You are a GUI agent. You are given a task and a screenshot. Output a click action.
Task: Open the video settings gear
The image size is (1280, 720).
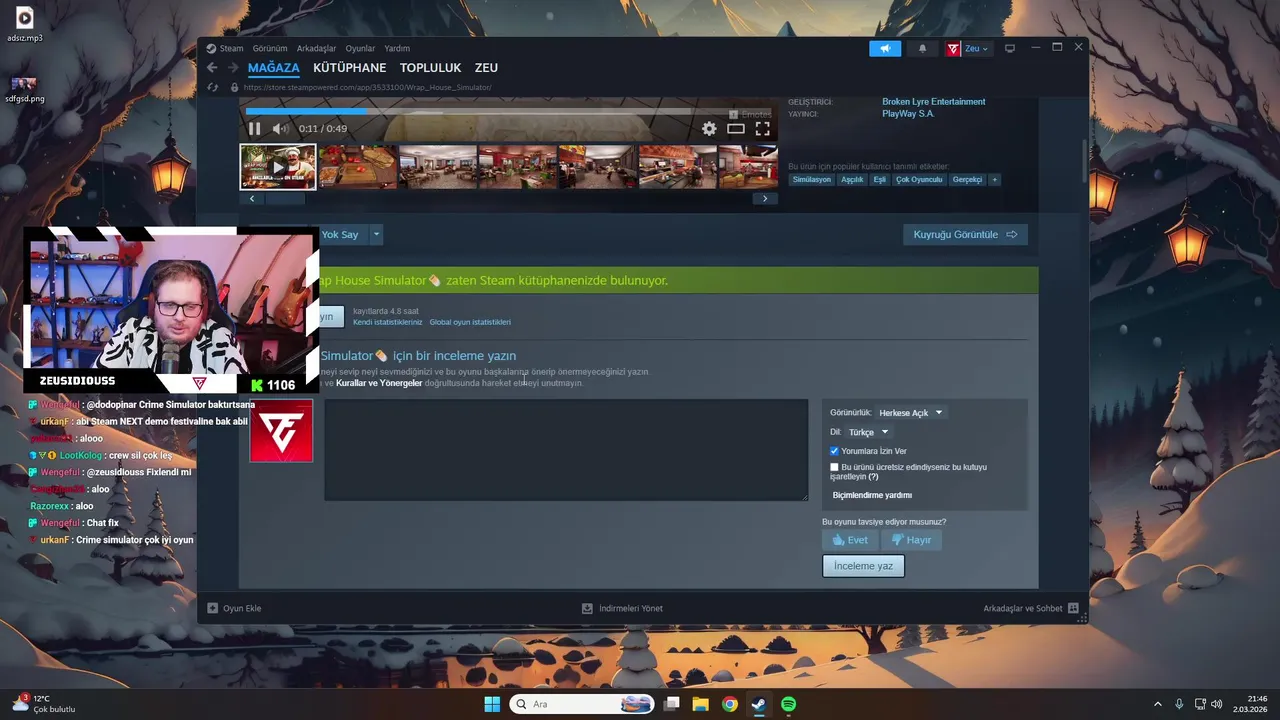(x=709, y=128)
